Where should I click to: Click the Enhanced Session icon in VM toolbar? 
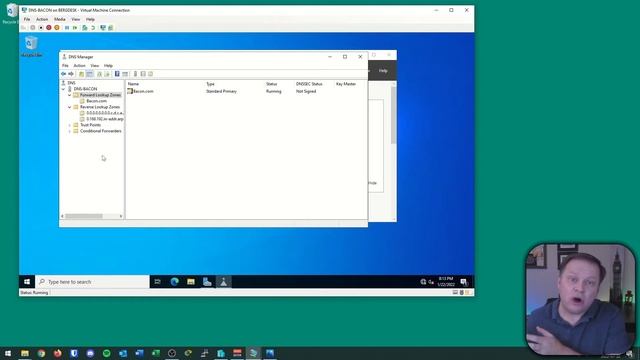click(103, 28)
